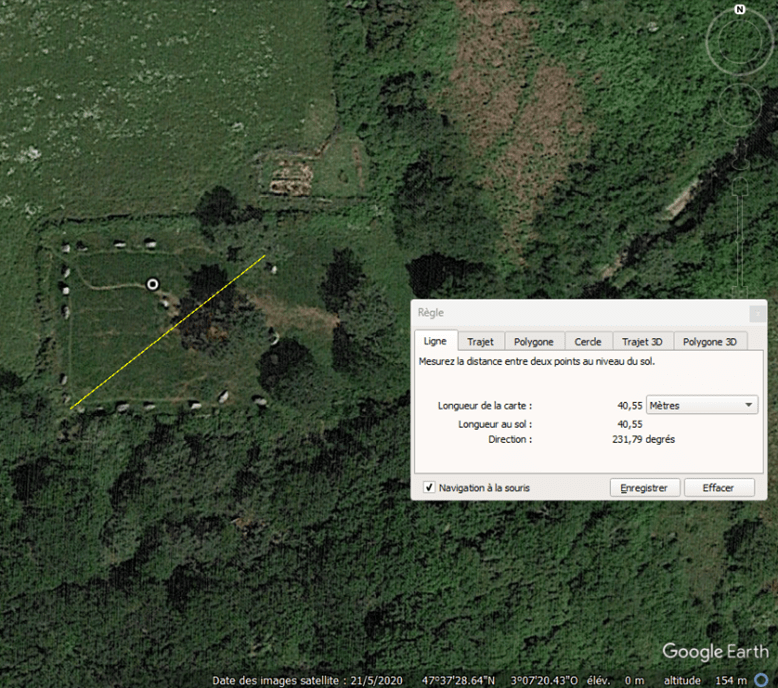This screenshot has height=688, width=778.
Task: Click the streaming status circle icon
Action: 761,680
